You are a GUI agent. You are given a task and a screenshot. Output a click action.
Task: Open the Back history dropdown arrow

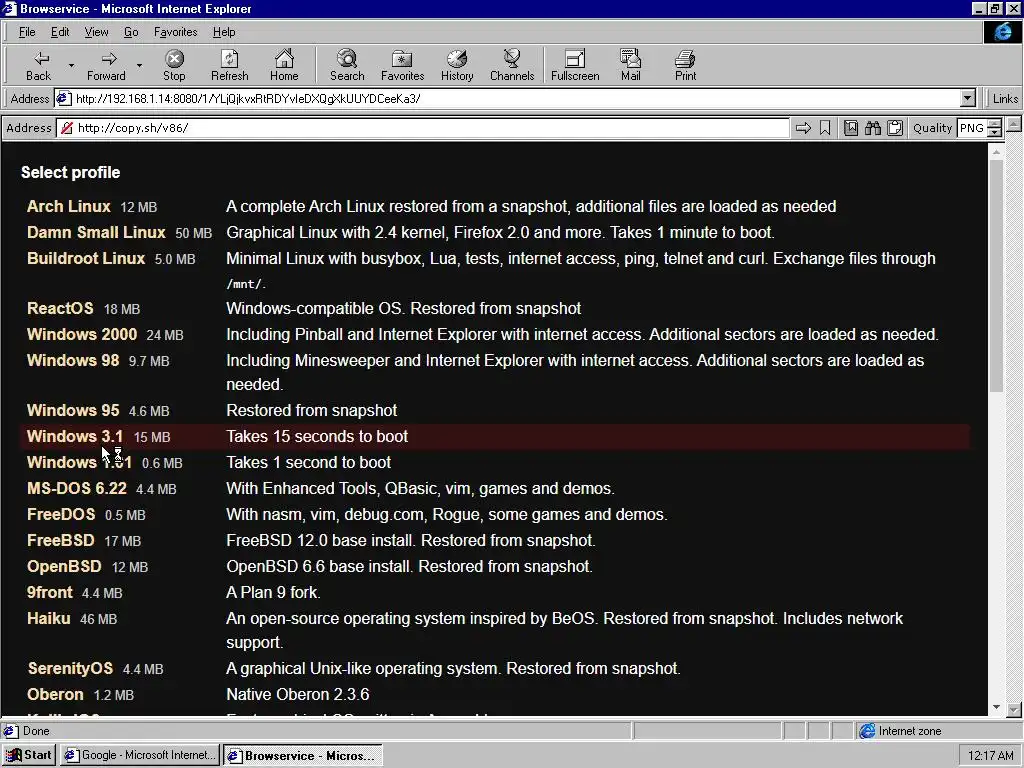coord(71,65)
